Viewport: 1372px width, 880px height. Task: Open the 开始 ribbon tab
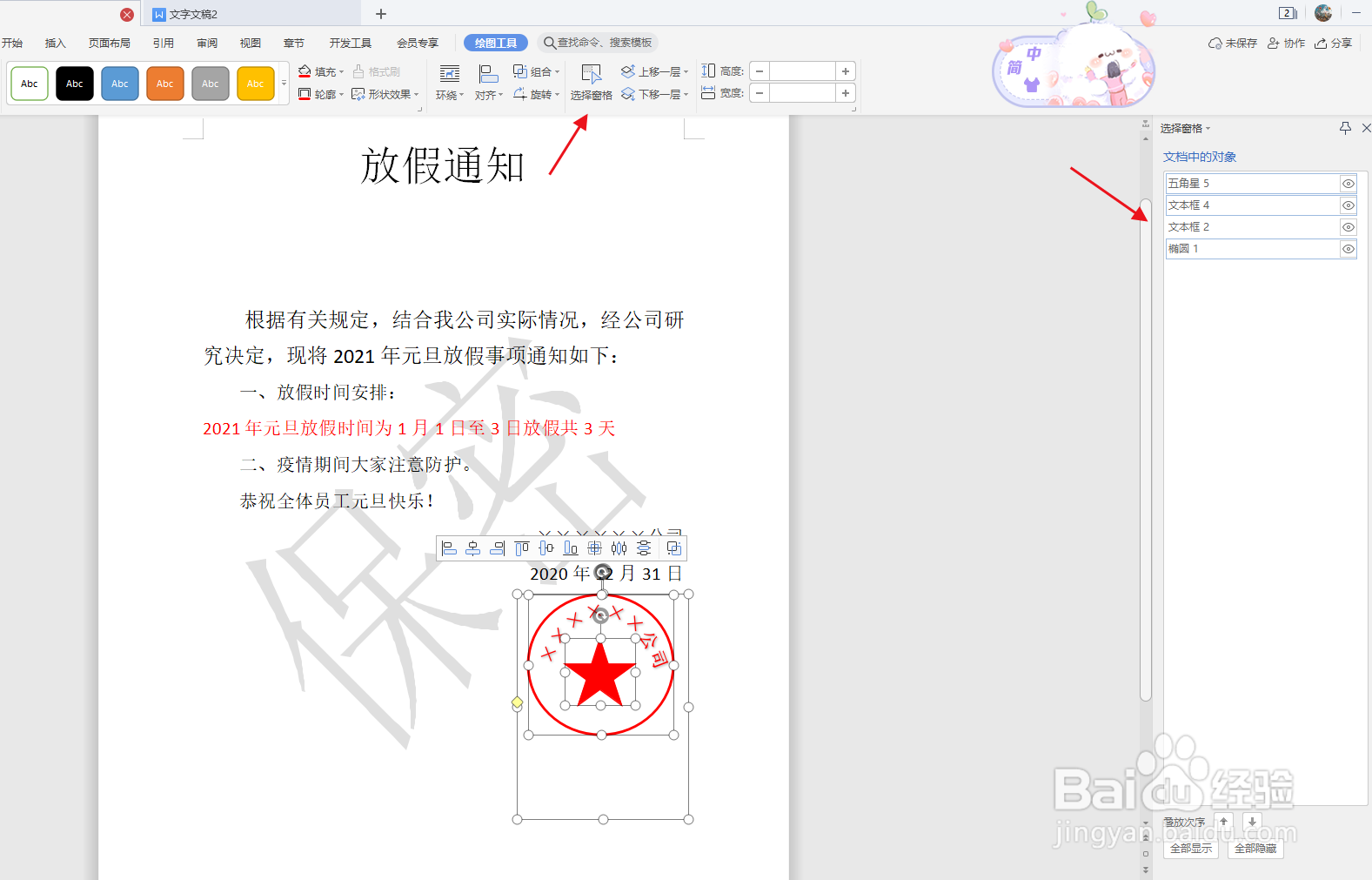12,43
